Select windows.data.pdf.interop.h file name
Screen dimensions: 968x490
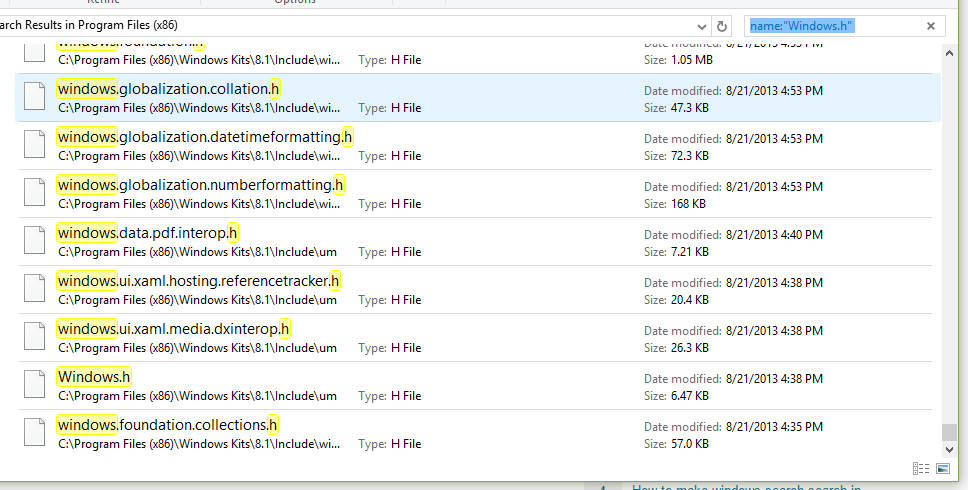tap(148, 233)
